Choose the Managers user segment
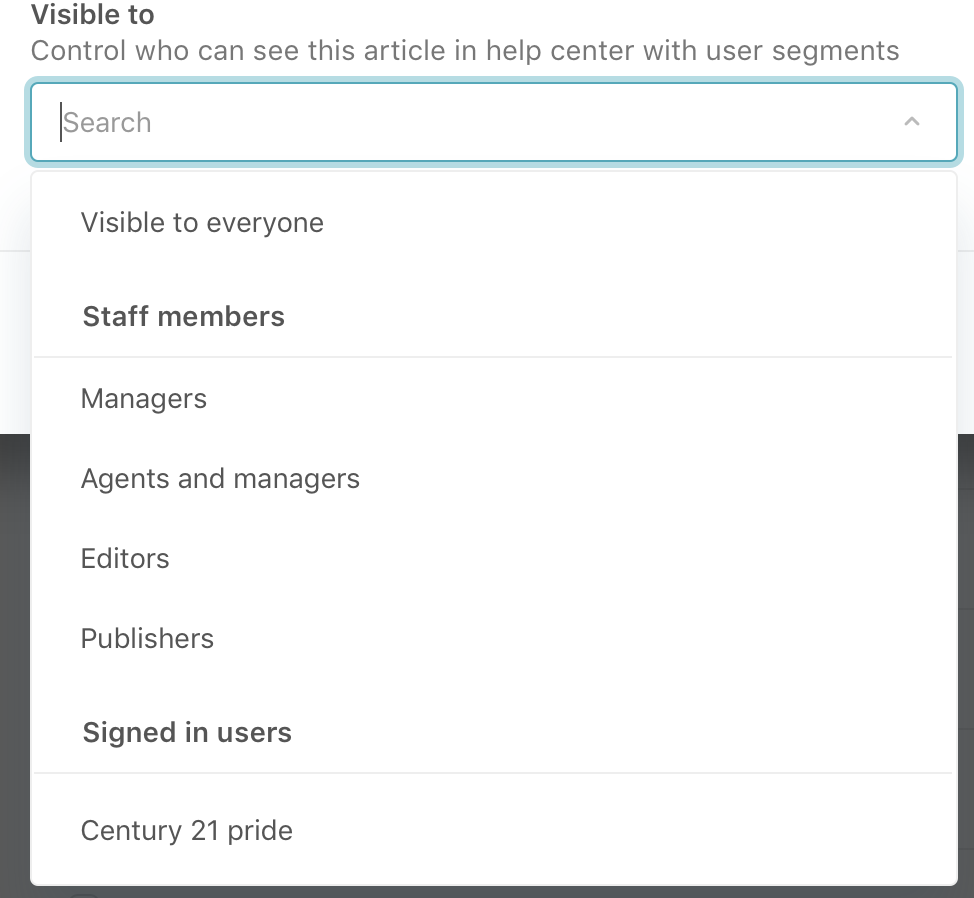Screen dimensions: 974x898 tap(144, 399)
